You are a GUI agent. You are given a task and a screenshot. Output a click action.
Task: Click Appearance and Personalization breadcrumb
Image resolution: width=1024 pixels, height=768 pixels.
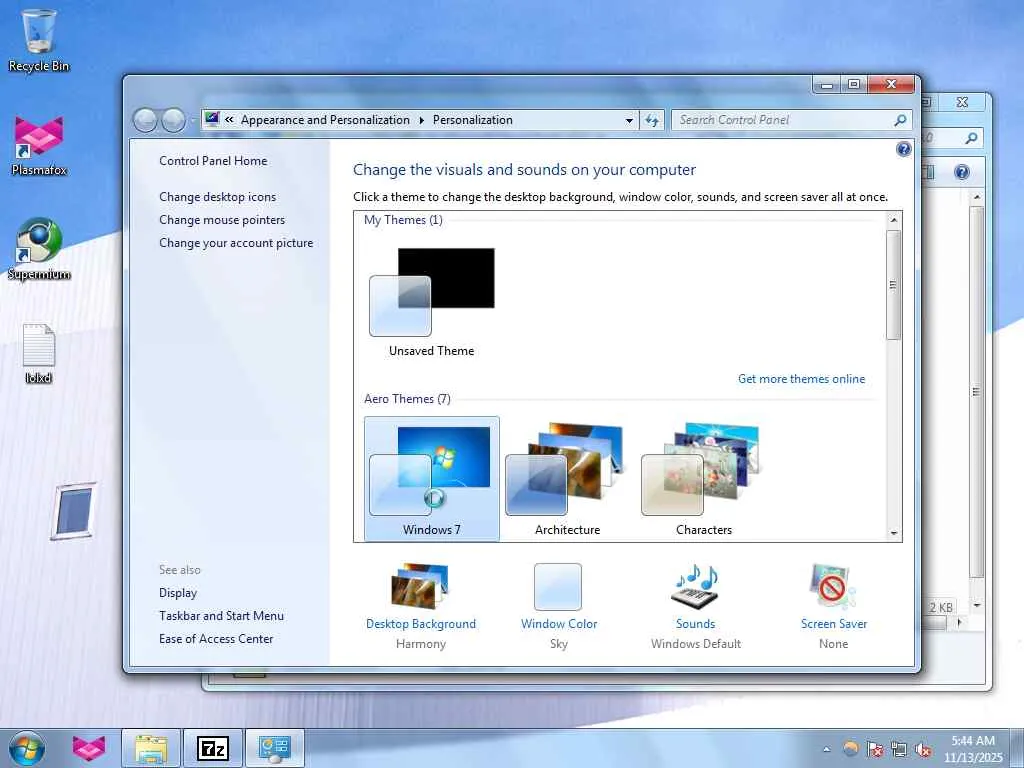click(325, 120)
